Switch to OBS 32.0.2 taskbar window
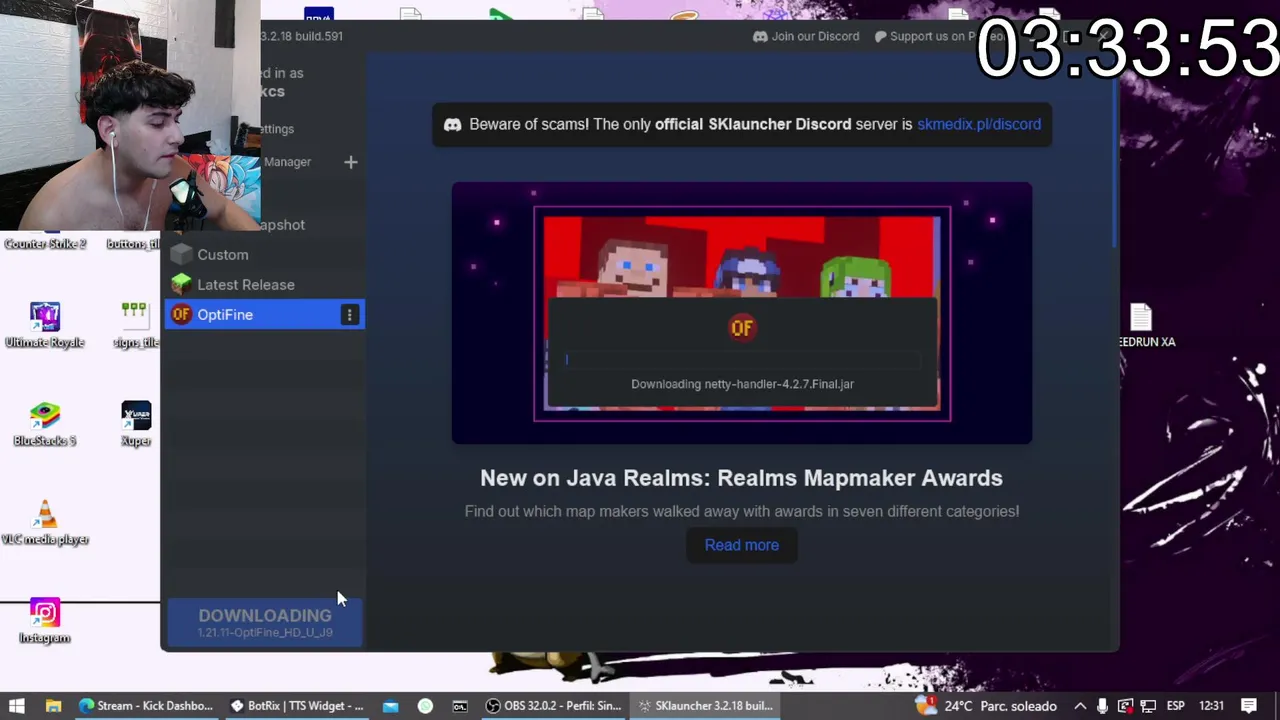This screenshot has width=1280, height=720. (553, 706)
